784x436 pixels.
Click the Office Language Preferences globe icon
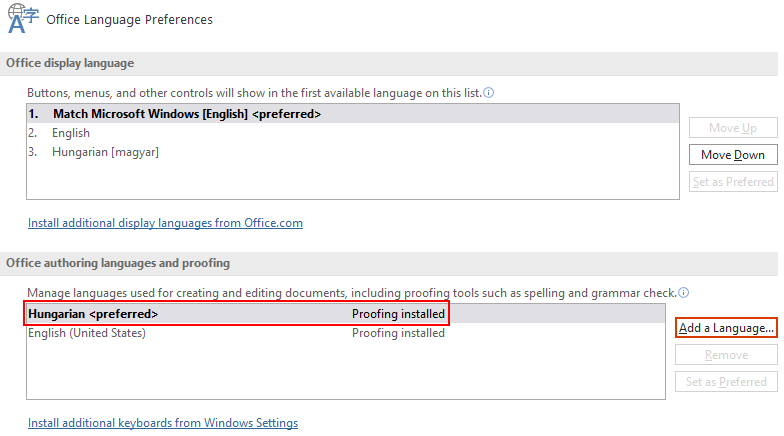click(22, 18)
